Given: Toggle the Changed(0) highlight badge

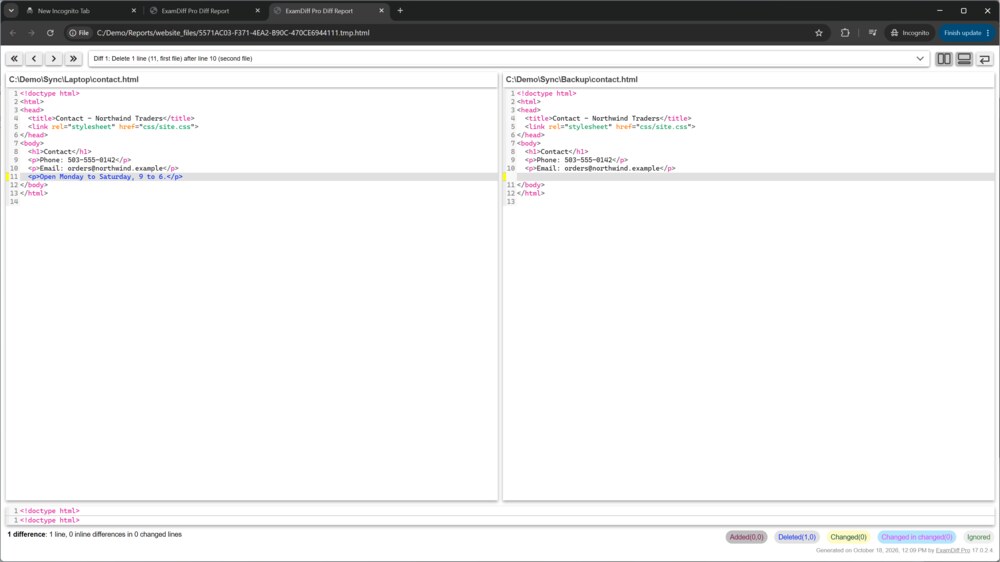Looking at the screenshot, I should click(x=848, y=537).
